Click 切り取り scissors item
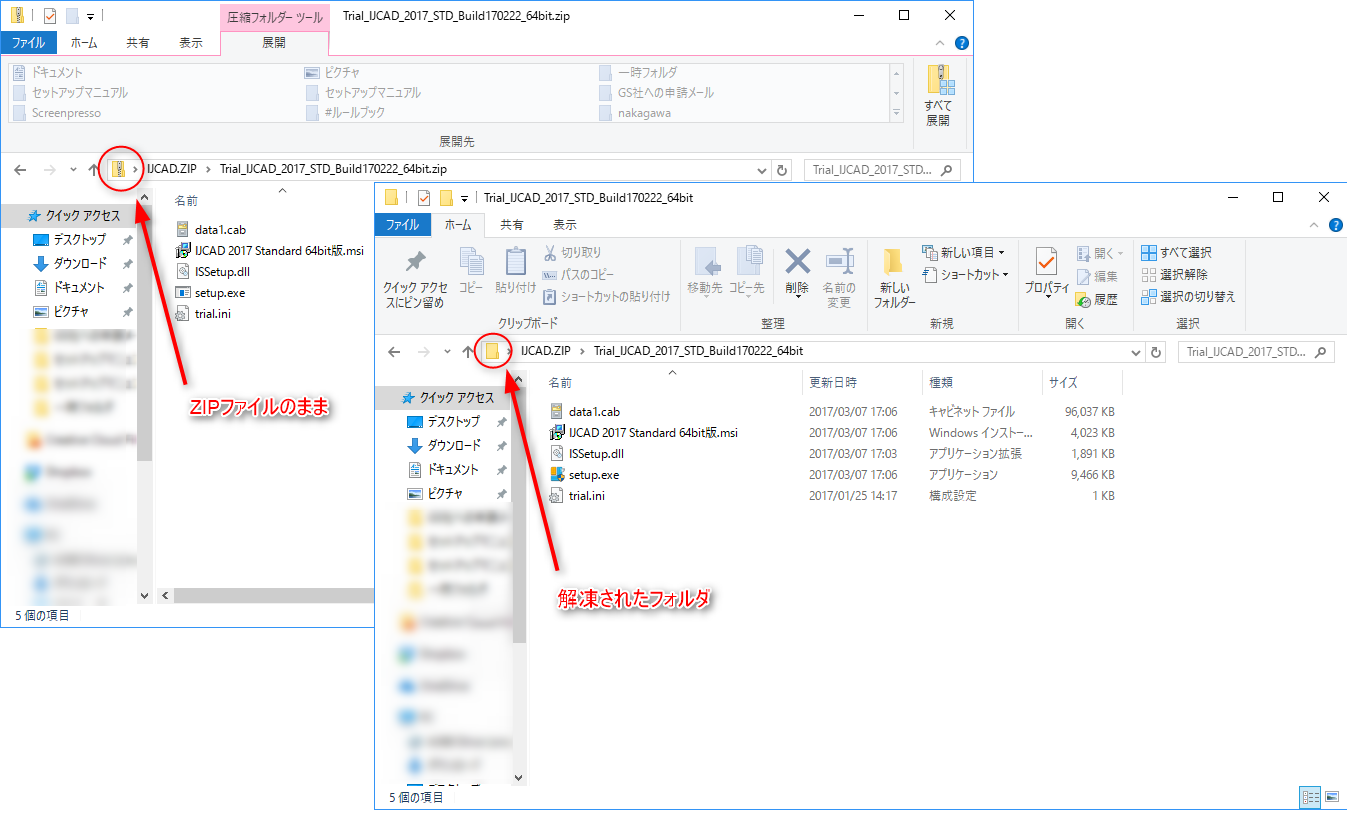 [x=572, y=253]
